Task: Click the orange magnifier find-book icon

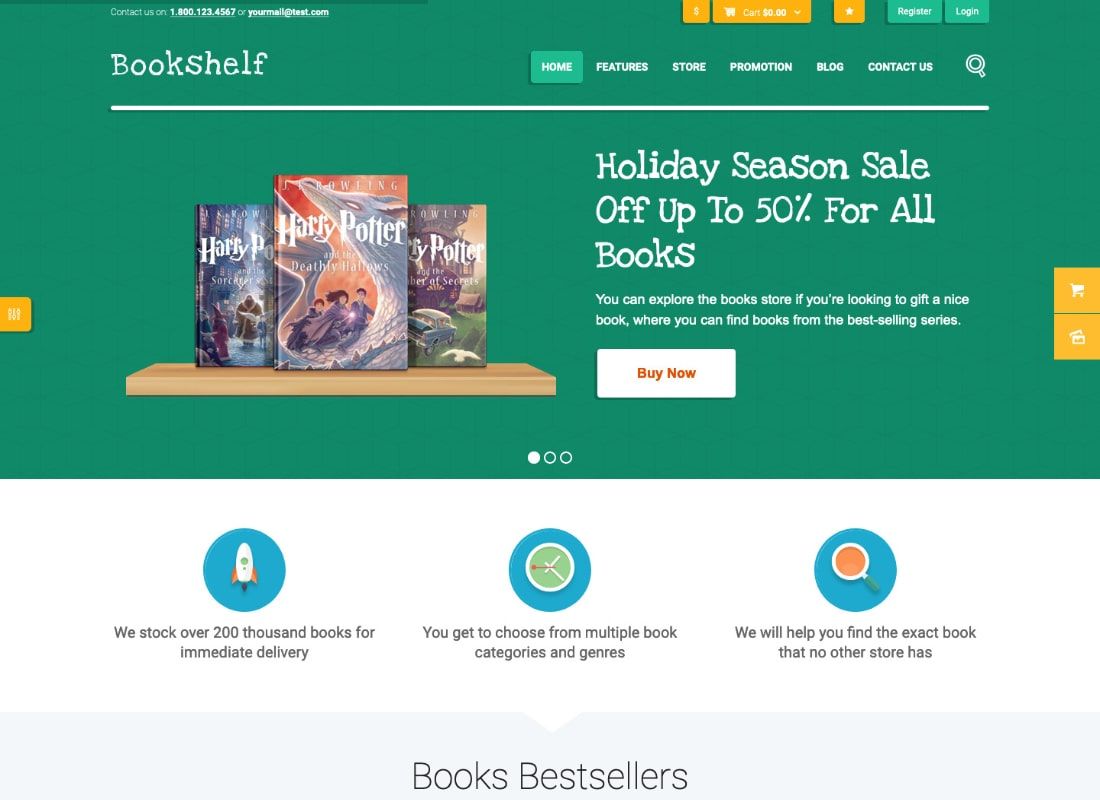Action: point(855,570)
